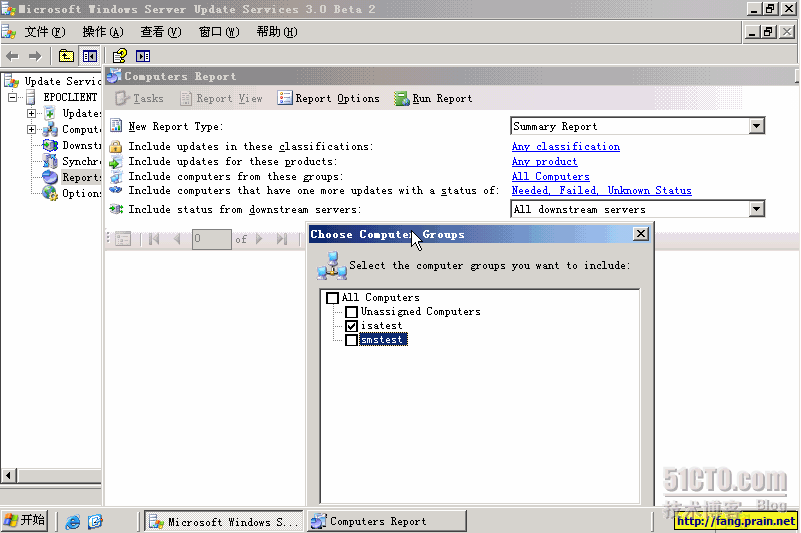Click the next page navigation arrow

coord(259,239)
